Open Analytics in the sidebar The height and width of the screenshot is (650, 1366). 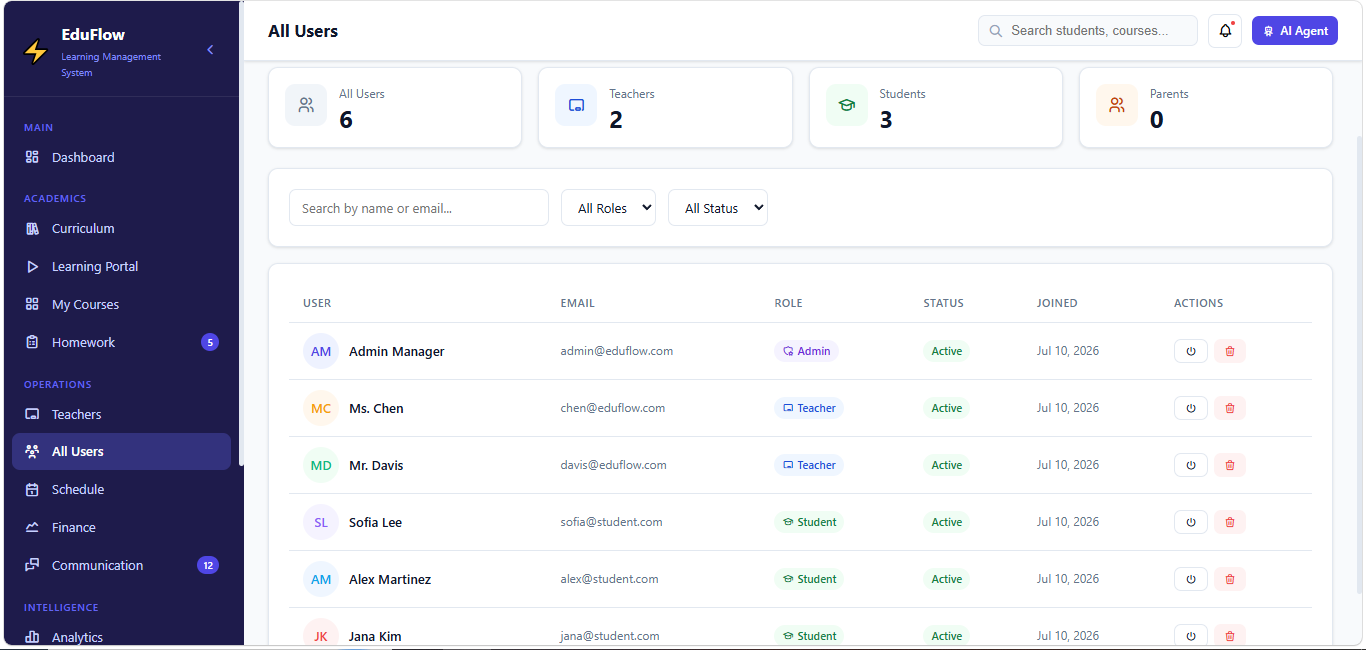[x=121, y=637]
